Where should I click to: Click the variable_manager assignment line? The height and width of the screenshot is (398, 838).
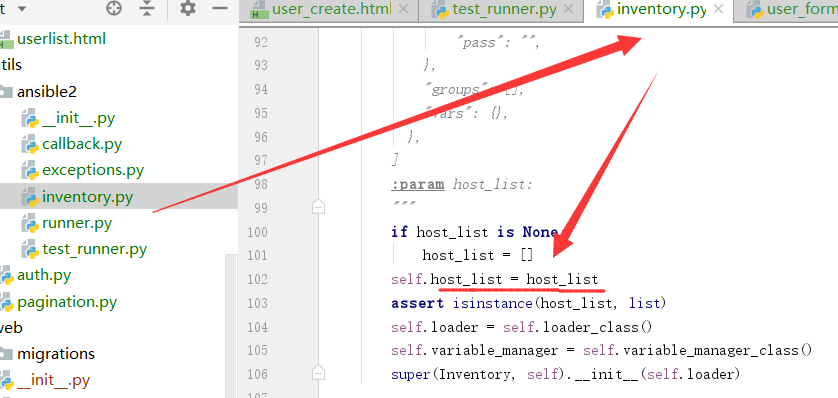click(x=602, y=350)
